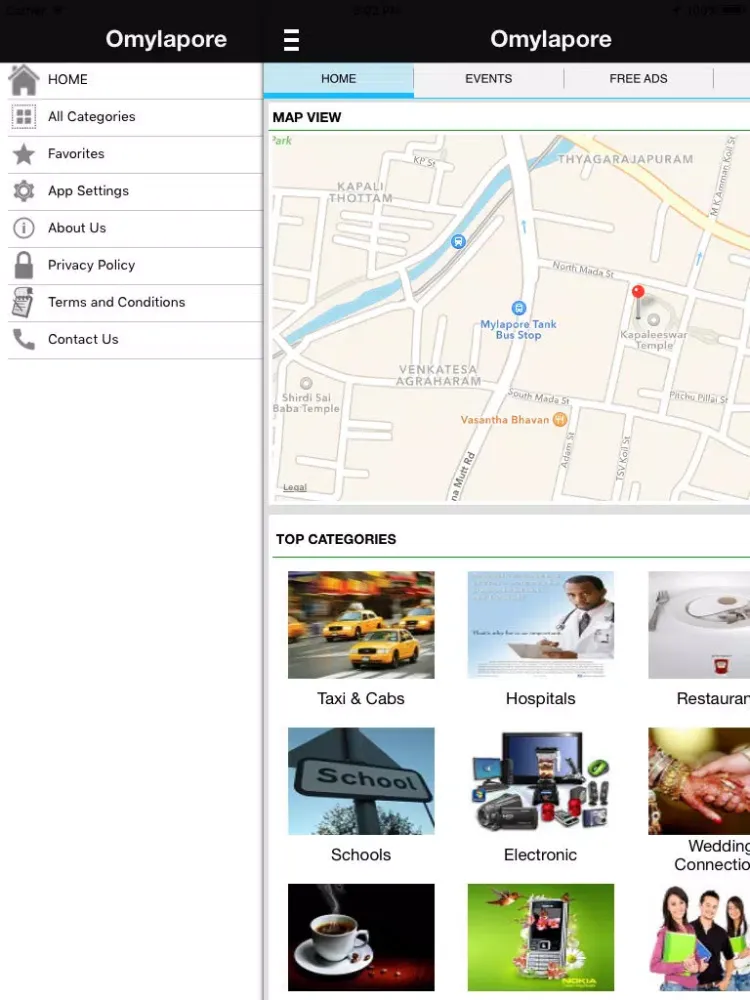Open the Nokia mobile phone category thumbnail

[x=541, y=937]
